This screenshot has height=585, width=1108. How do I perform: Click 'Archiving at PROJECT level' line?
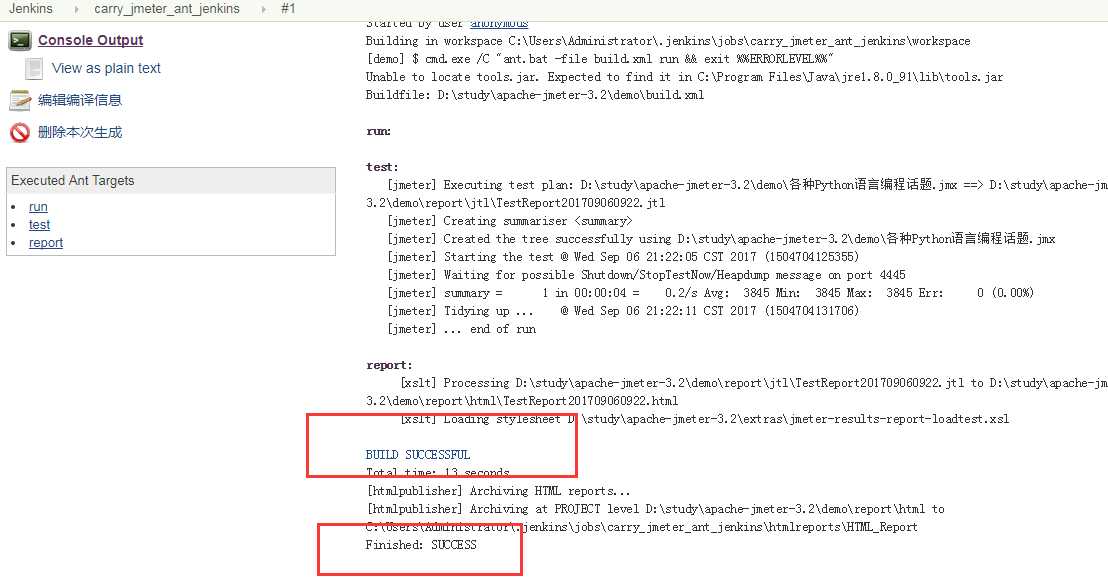[x=655, y=509]
